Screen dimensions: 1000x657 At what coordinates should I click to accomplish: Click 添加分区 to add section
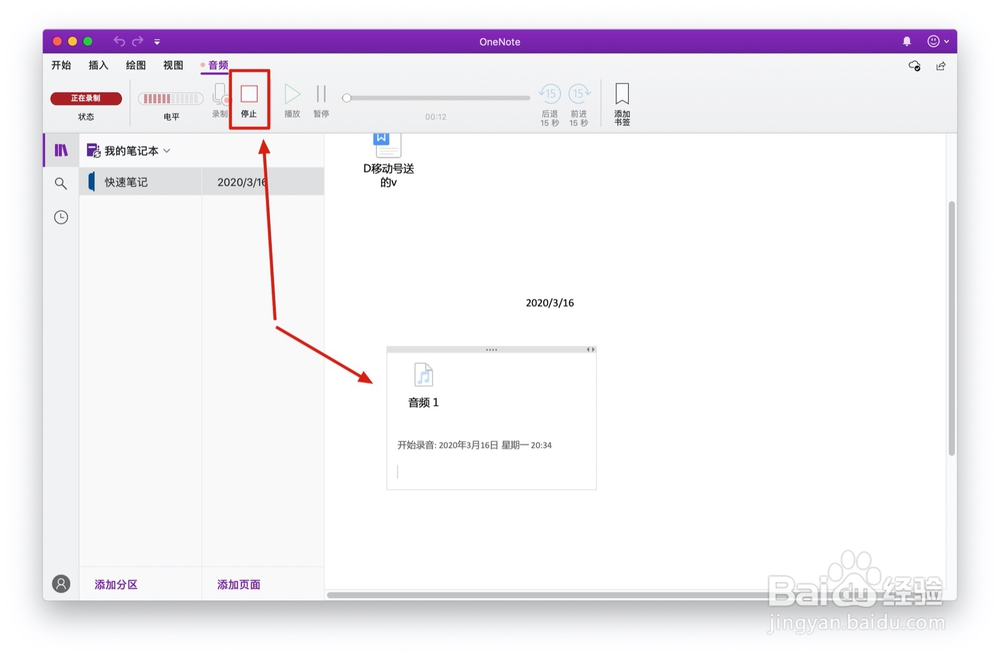pos(116,584)
